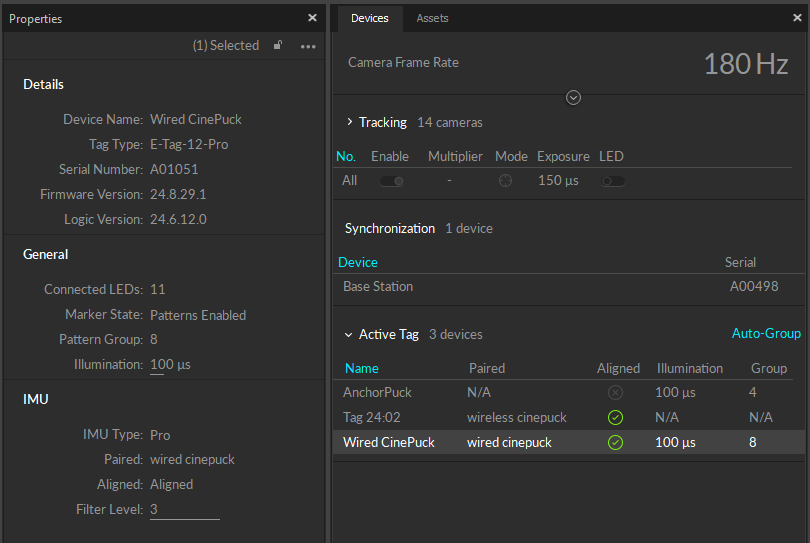The image size is (810, 543).
Task: Toggle the Enable switch for all cameras
Action: [391, 181]
